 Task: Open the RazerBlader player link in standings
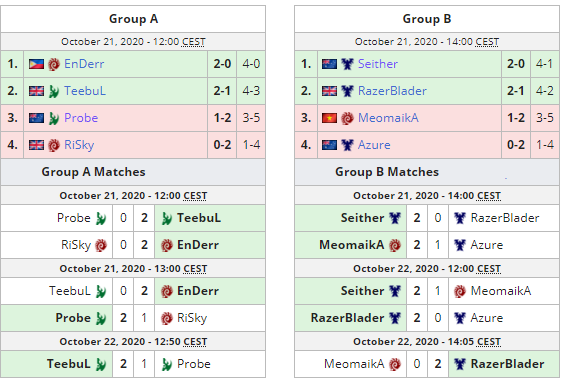392,91
